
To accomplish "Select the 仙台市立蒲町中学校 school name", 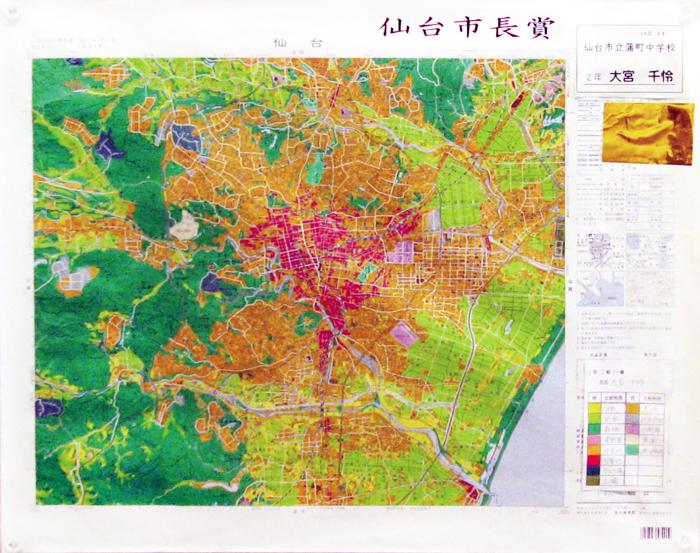I will point(630,47).
